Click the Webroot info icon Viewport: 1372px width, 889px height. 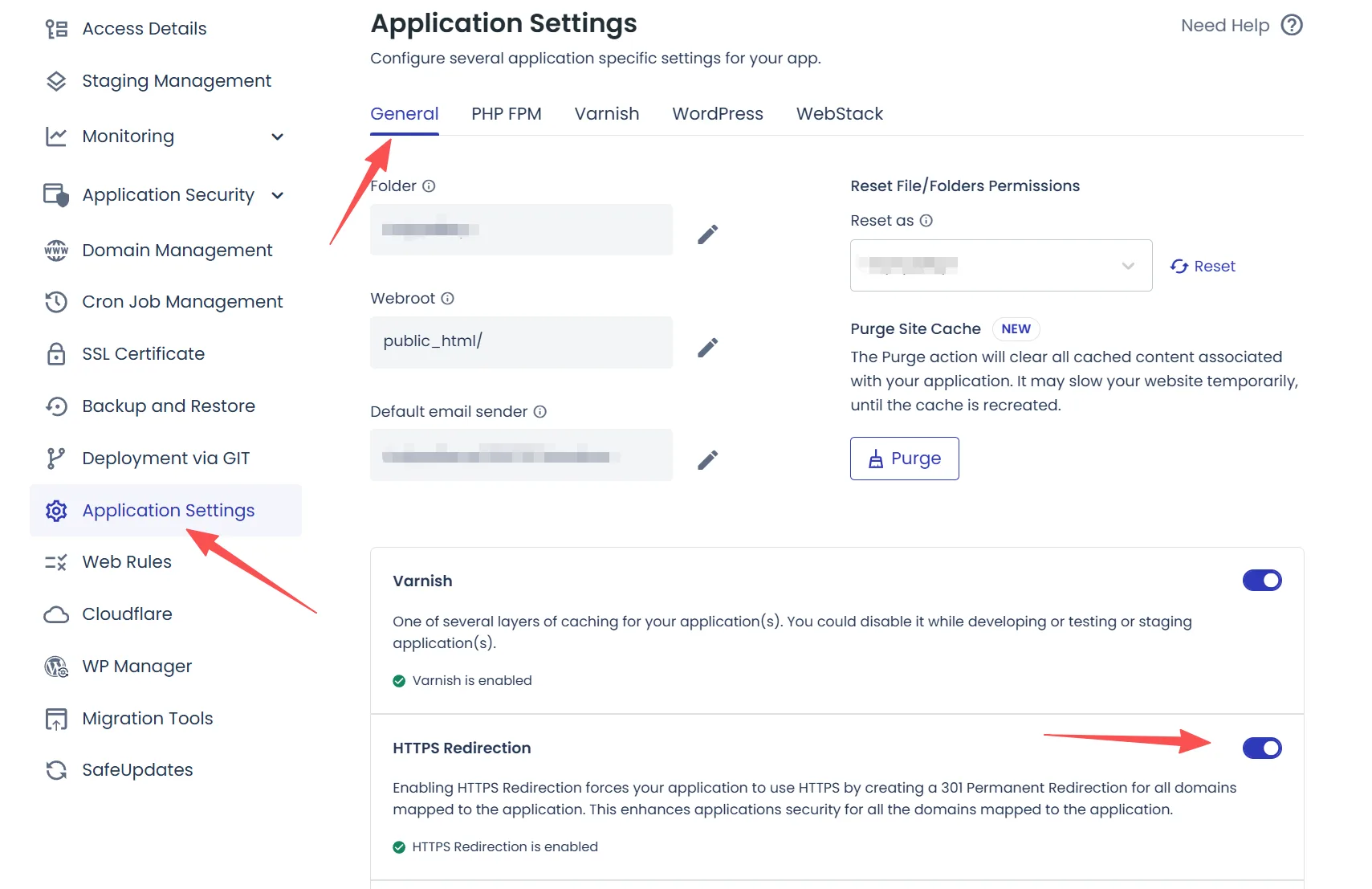448,299
